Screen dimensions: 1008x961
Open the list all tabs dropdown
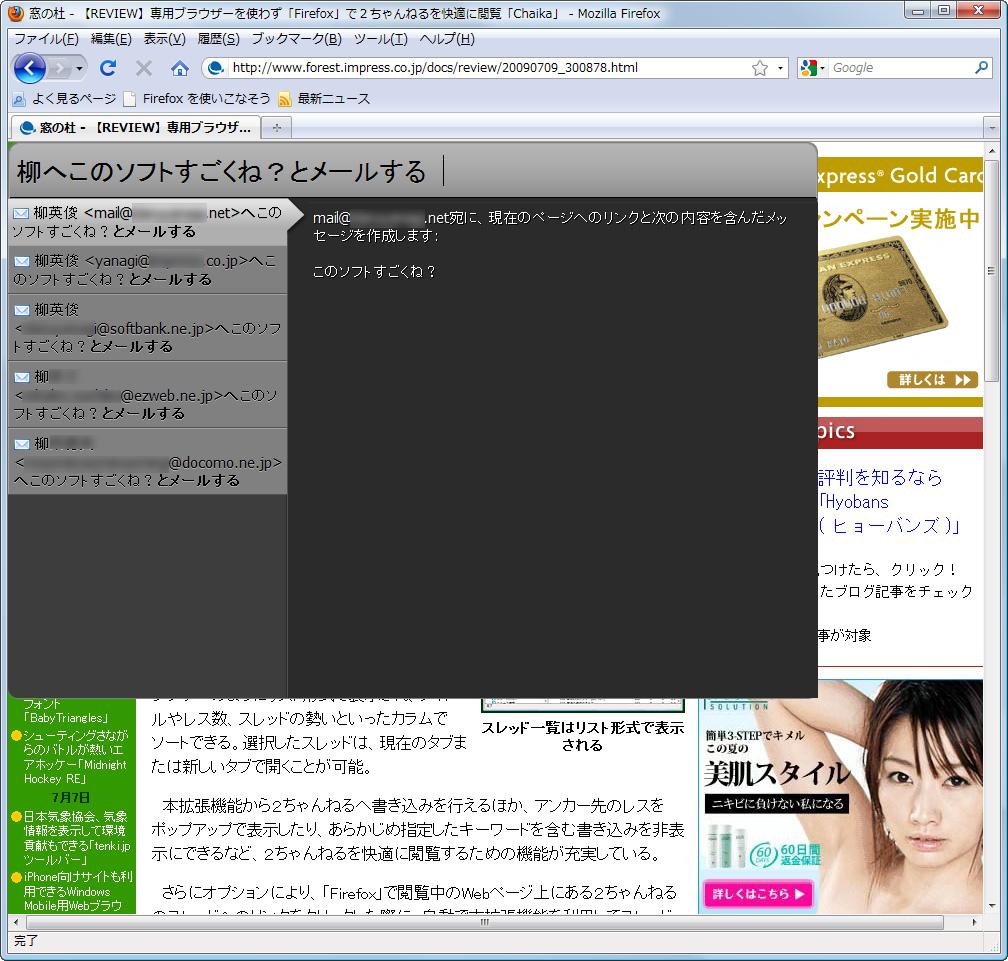[x=992, y=128]
